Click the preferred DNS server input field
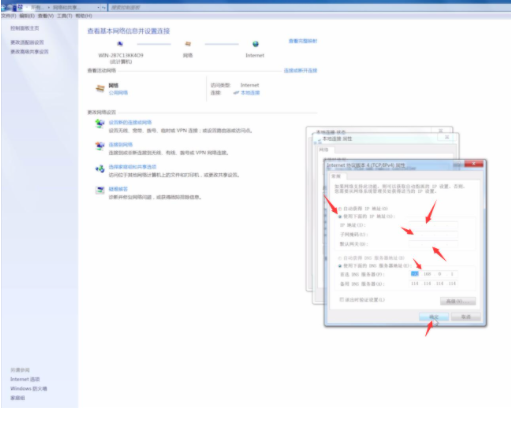Screen dimensions: 511x422 [x=433, y=274]
